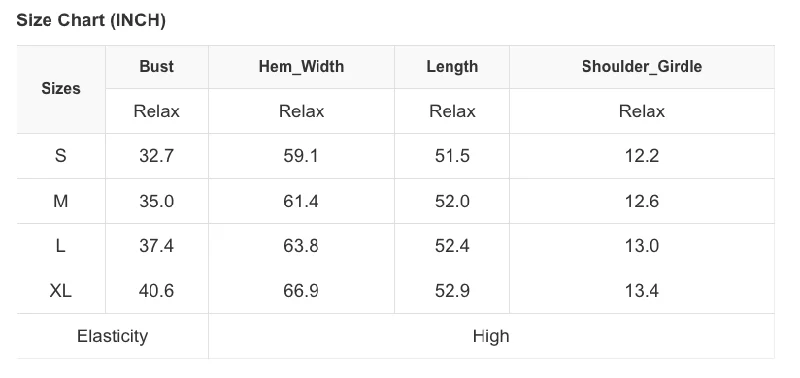The width and height of the screenshot is (800, 378).
Task: Select the M size row label
Action: click(x=60, y=201)
